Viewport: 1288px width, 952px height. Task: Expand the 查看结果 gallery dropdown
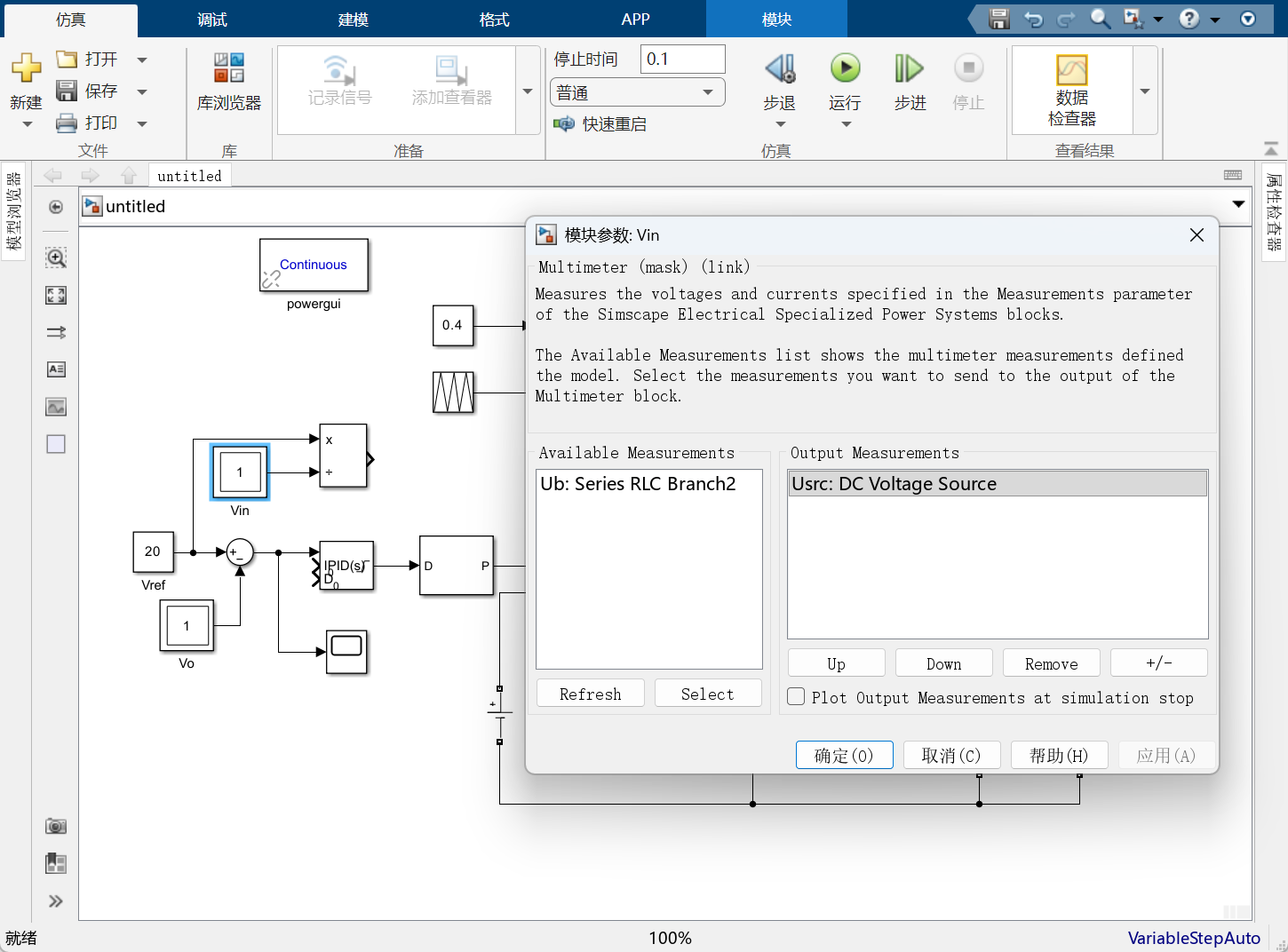(x=1145, y=91)
